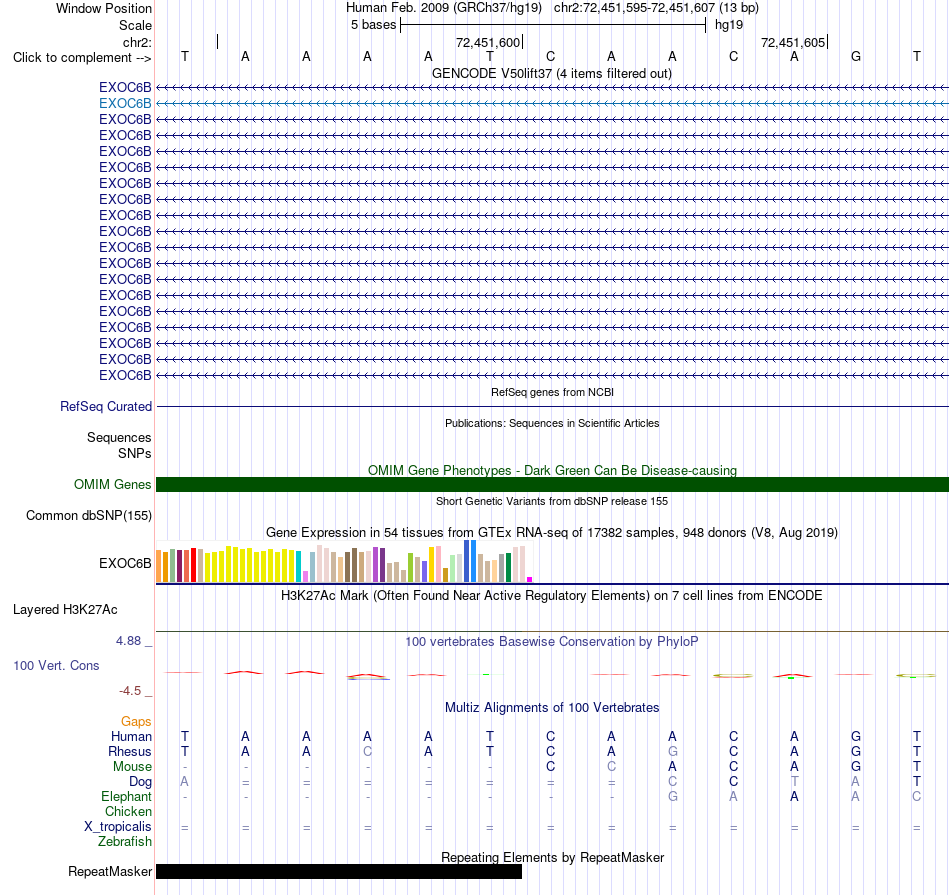Screen dimensions: 950x895
Task: Click the 4.88 upper scale value
Action: pyautogui.click(x=128, y=641)
